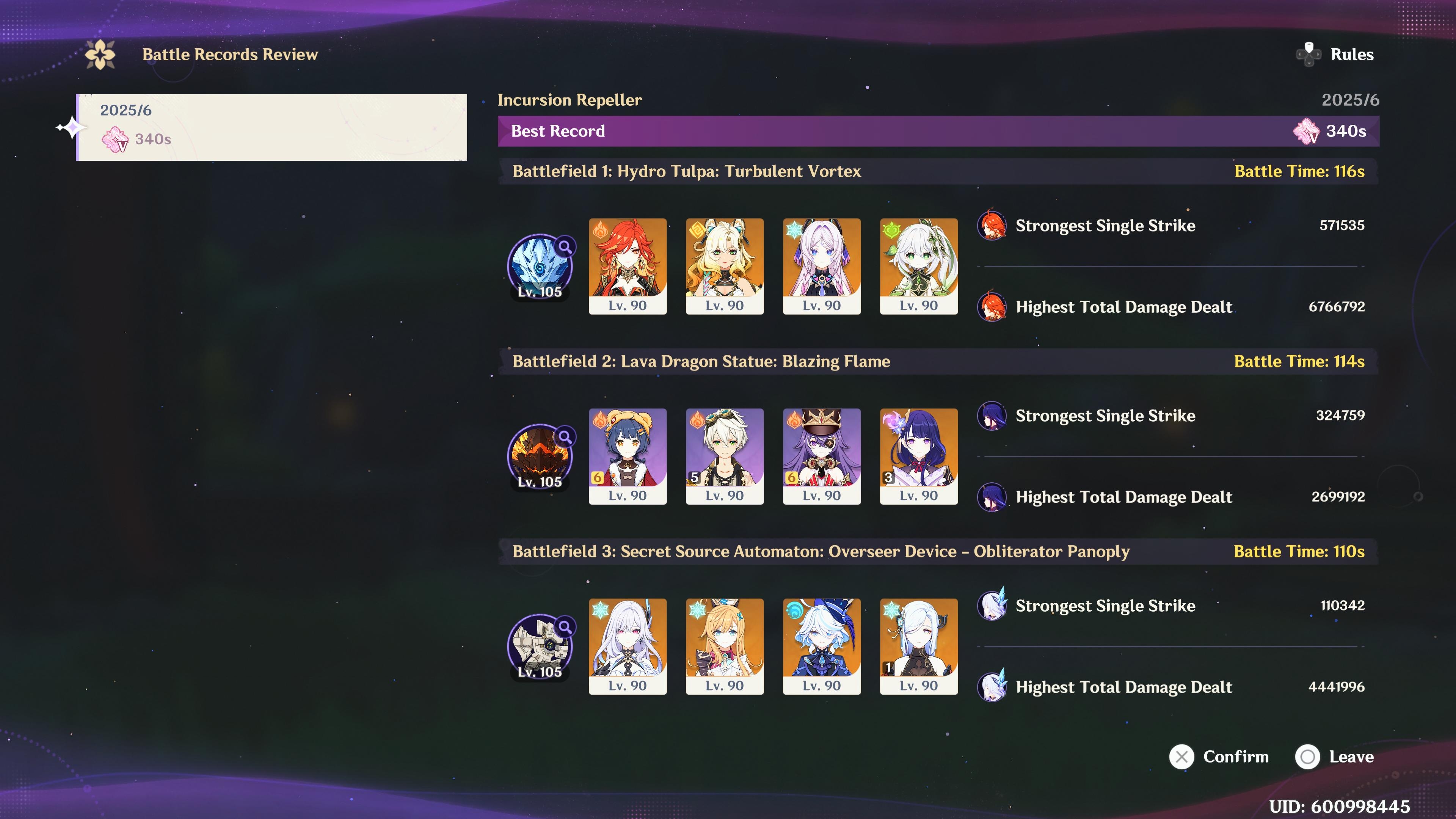Image resolution: width=1456 pixels, height=819 pixels.
Task: Select the Hydro character with blue hat in Battlefield 3
Action: pyautogui.click(x=821, y=646)
